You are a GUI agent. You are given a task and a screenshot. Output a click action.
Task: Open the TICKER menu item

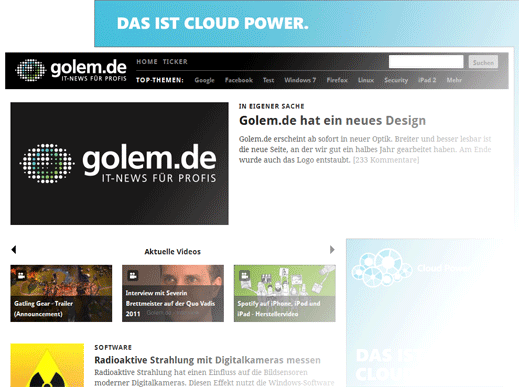175,62
